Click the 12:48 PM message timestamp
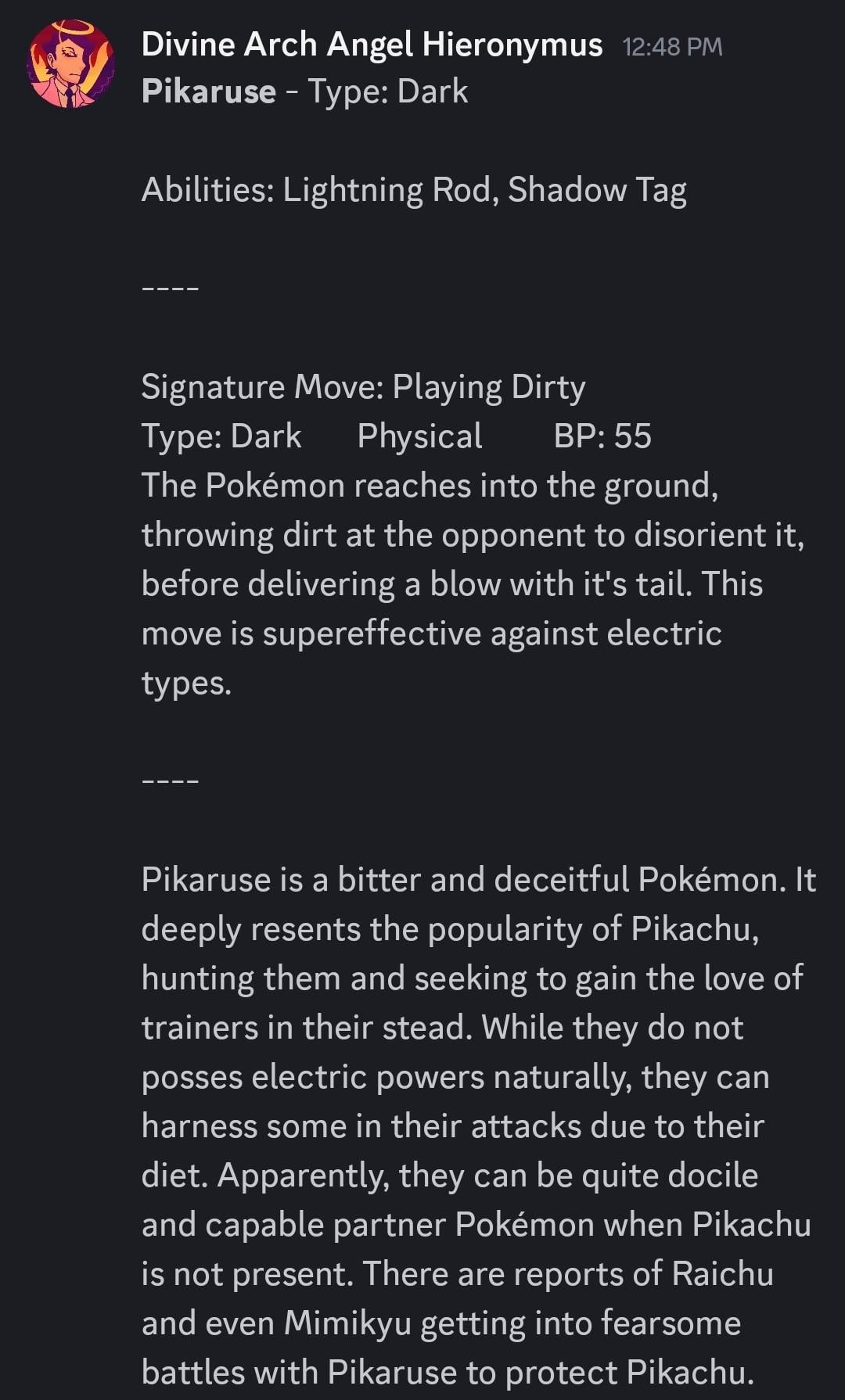The width and height of the screenshot is (845, 1400). coord(672,47)
